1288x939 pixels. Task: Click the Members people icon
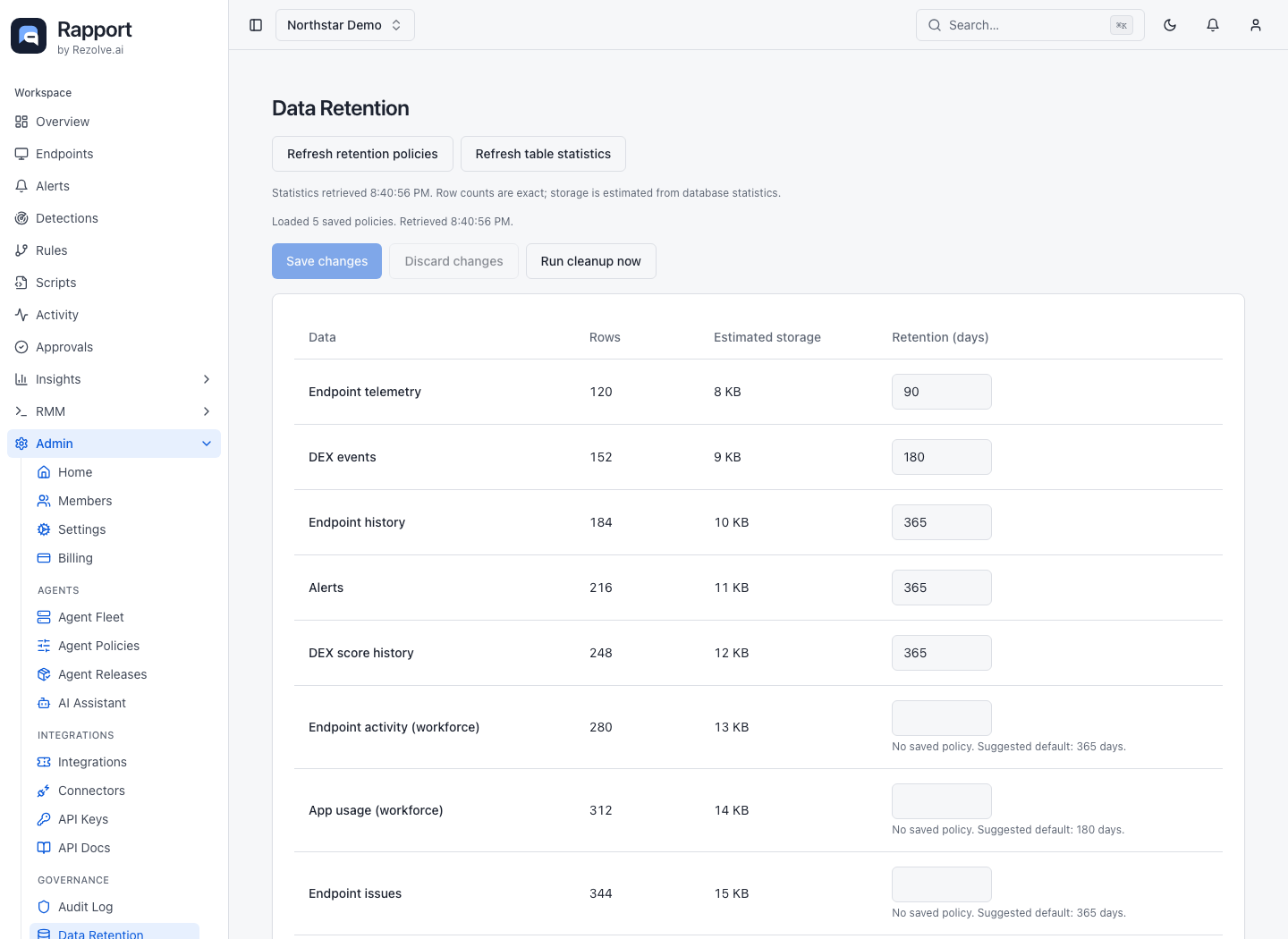(44, 501)
